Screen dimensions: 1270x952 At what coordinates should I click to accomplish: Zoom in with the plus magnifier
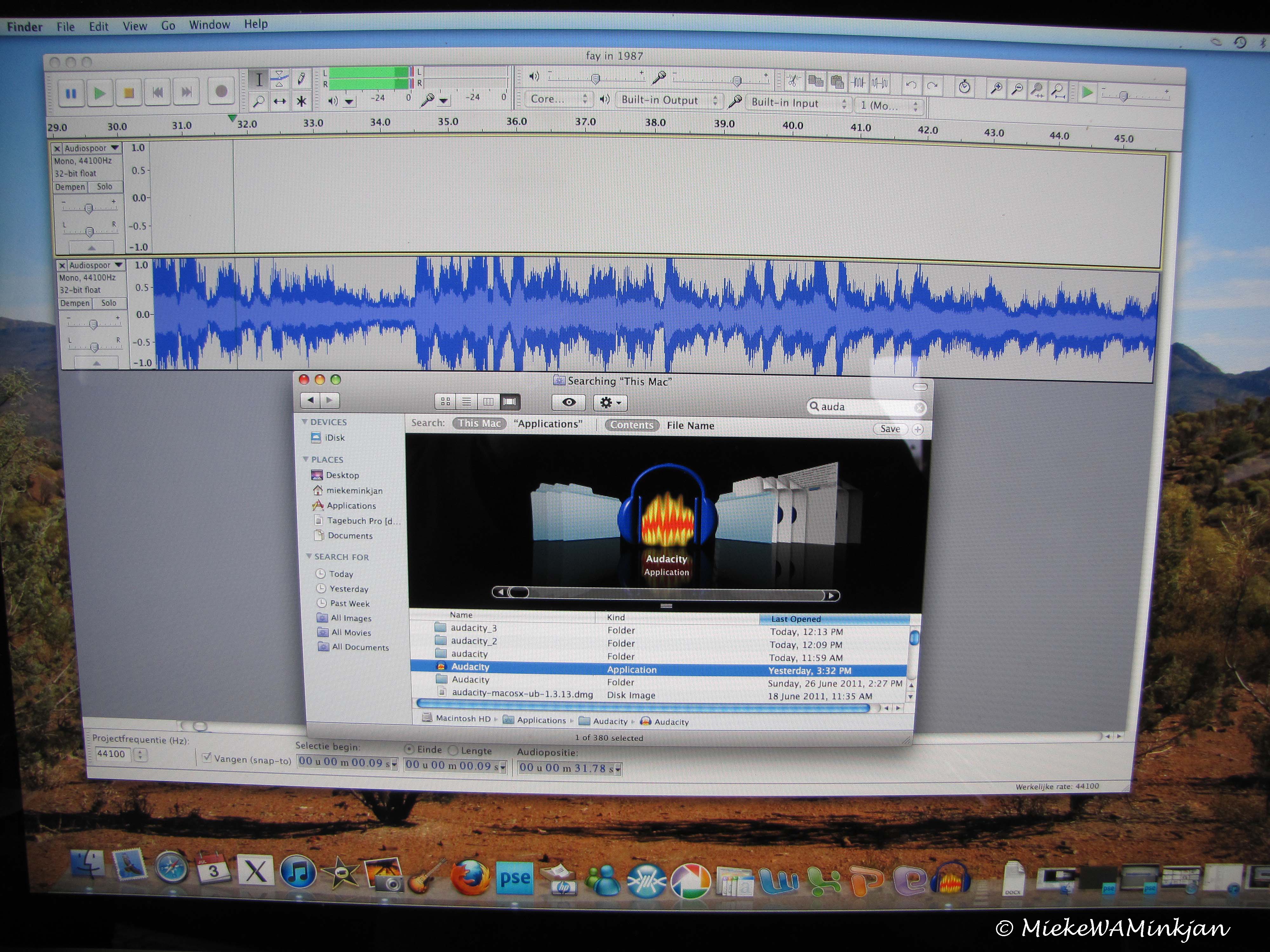pos(997,88)
